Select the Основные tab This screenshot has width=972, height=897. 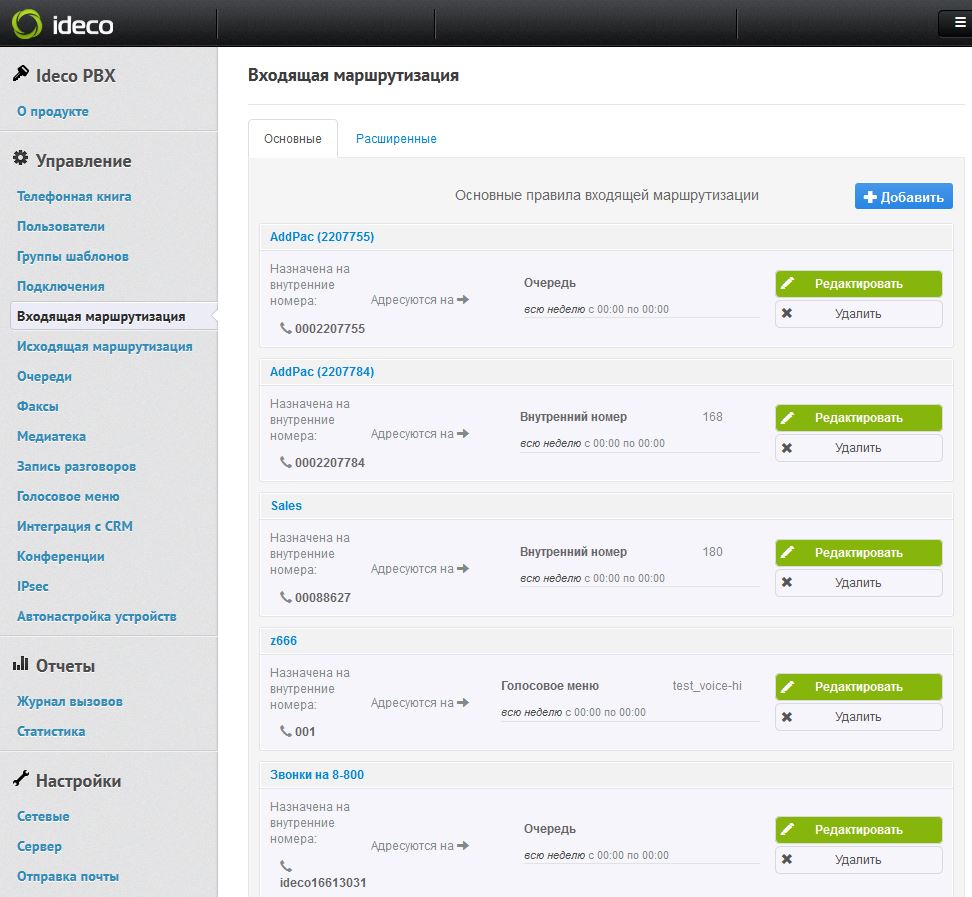(x=293, y=139)
